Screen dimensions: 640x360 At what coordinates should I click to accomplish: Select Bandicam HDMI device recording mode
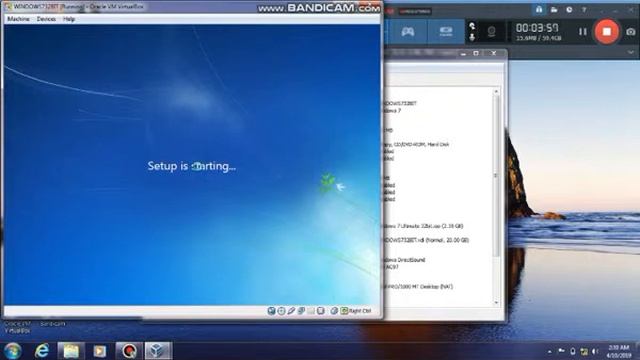(446, 31)
